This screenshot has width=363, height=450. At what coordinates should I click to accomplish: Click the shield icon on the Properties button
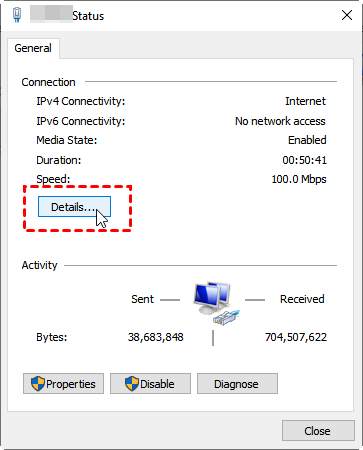tap(38, 384)
